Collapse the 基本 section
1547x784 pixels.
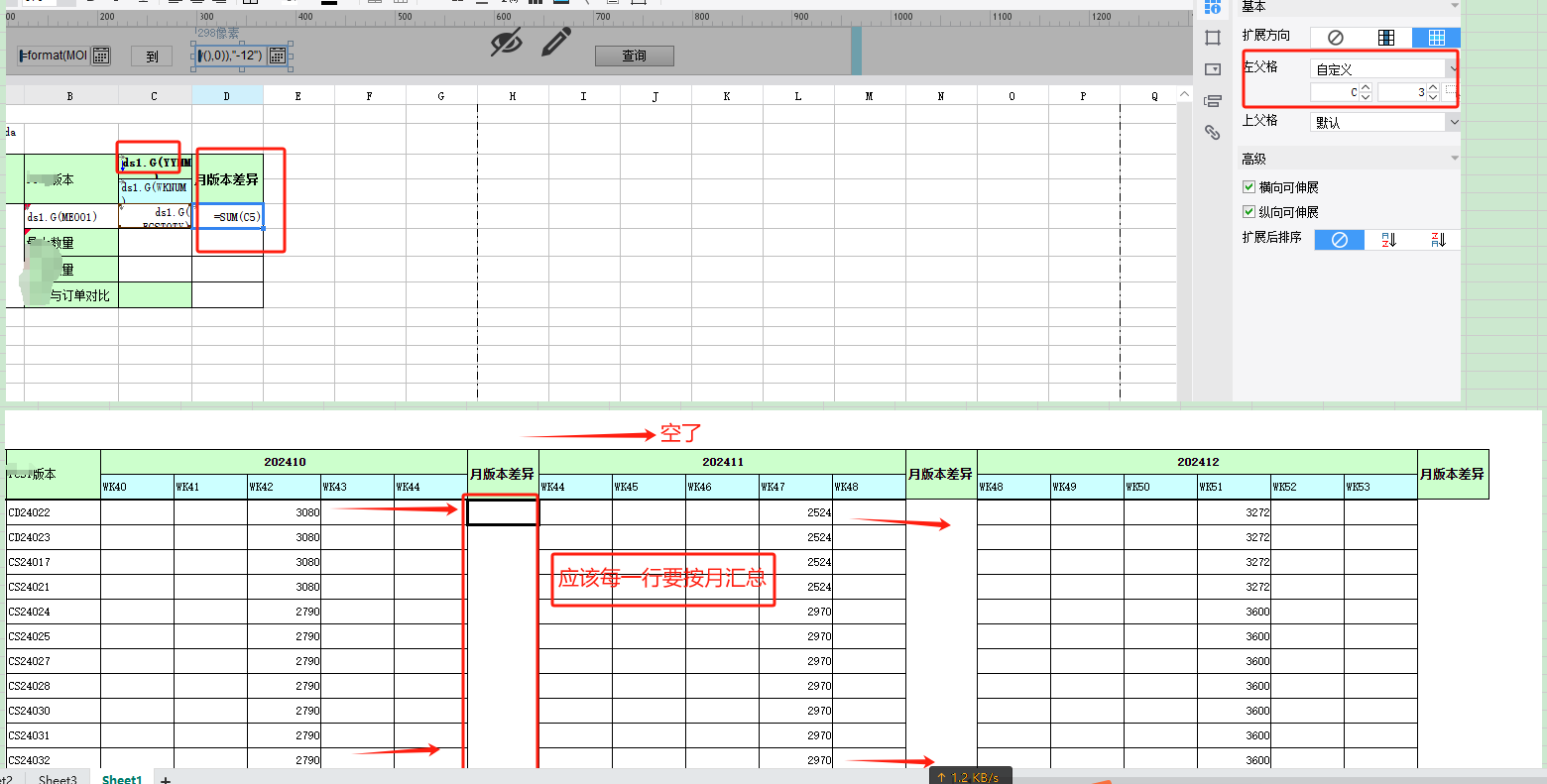(x=1455, y=6)
